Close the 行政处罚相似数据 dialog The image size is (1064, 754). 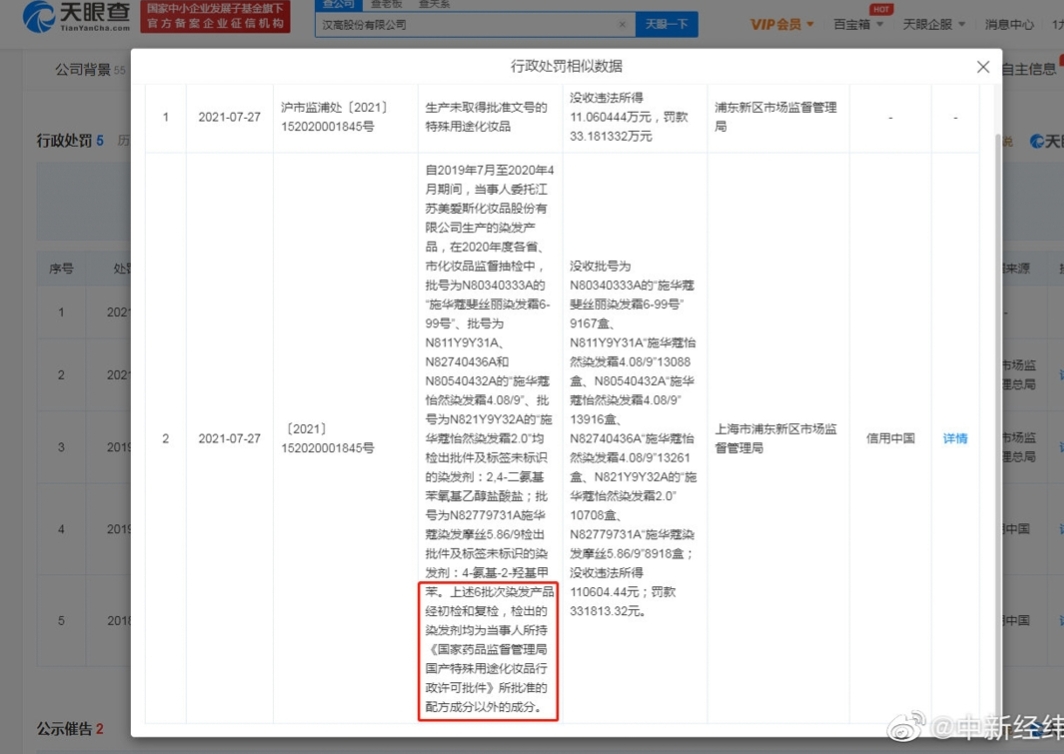983,67
